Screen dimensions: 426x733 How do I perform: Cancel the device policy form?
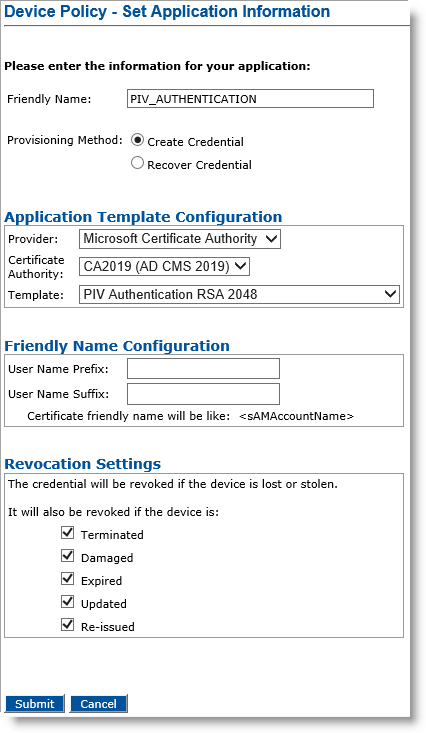coord(98,704)
